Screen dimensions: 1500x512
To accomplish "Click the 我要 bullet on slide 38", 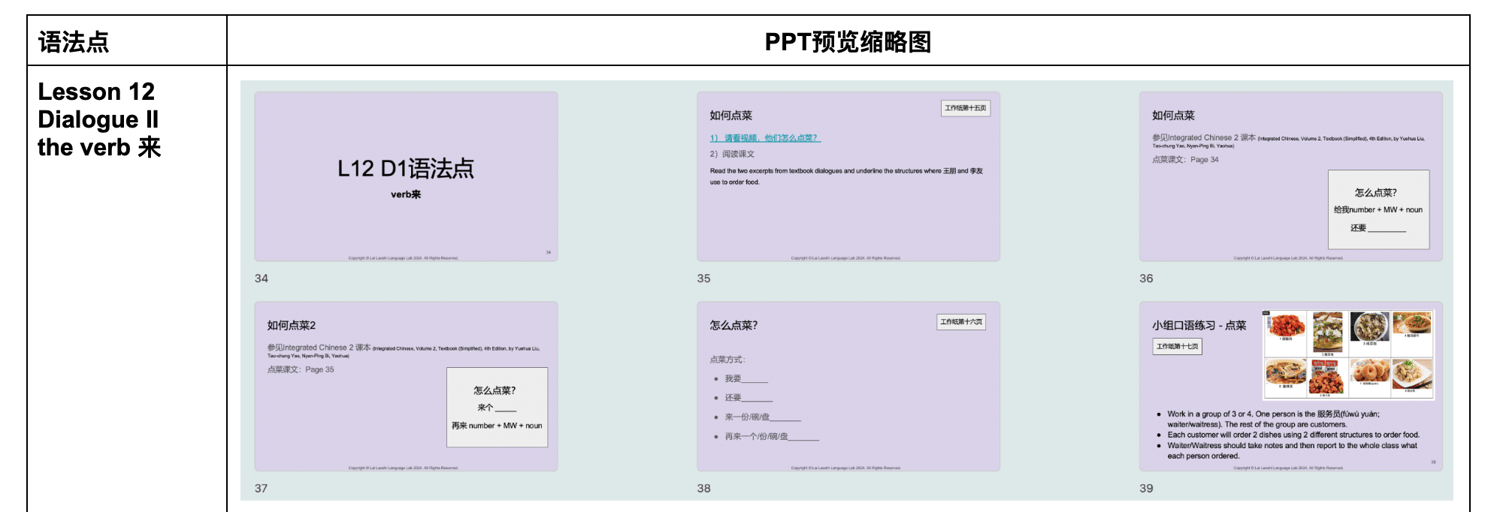I will 747,379.
